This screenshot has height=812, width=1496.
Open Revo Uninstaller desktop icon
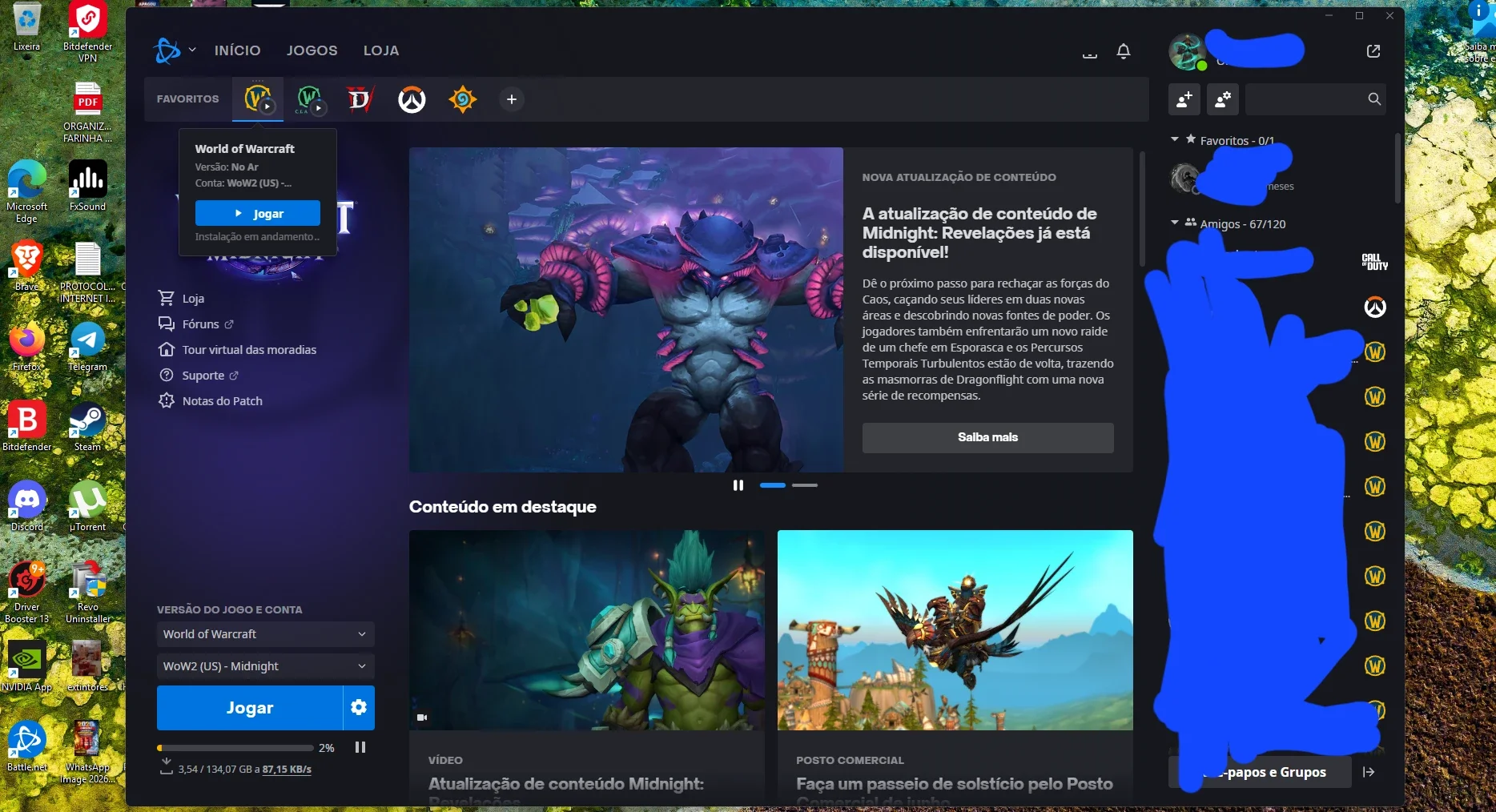tap(87, 593)
